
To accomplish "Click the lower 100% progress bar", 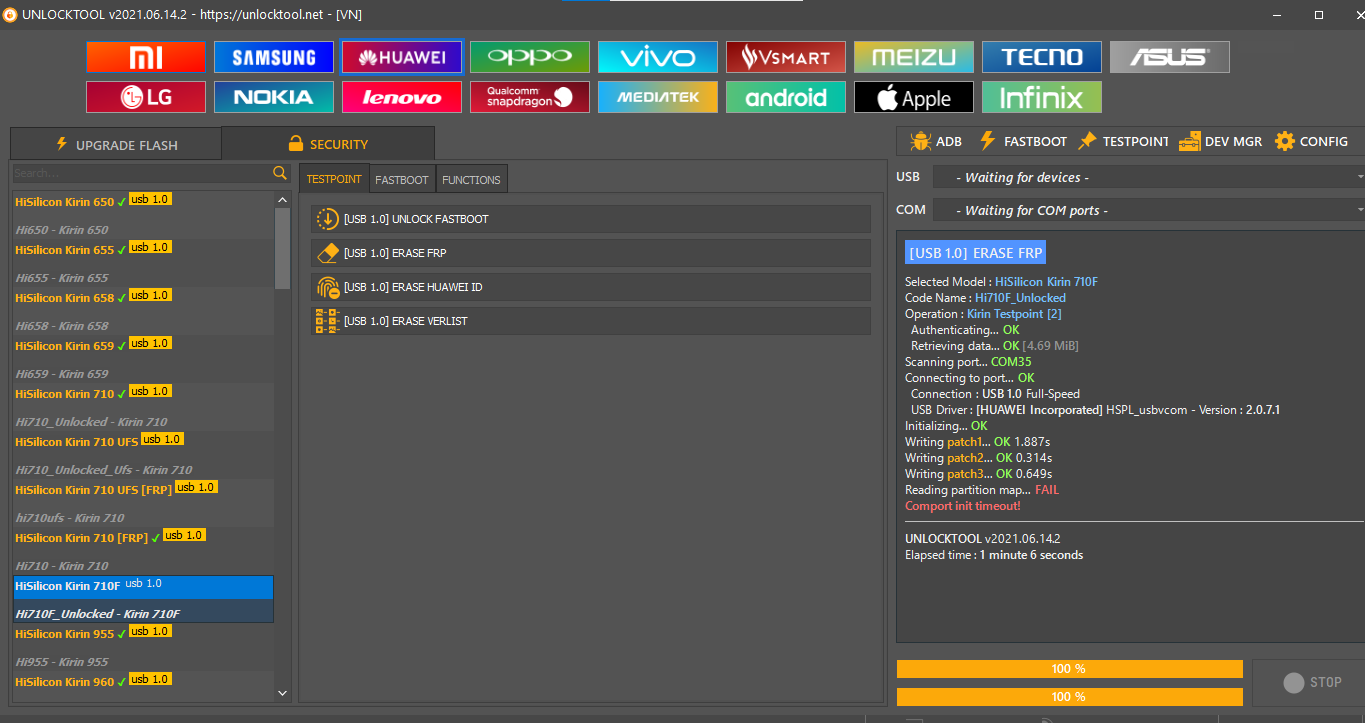I will point(1069,696).
